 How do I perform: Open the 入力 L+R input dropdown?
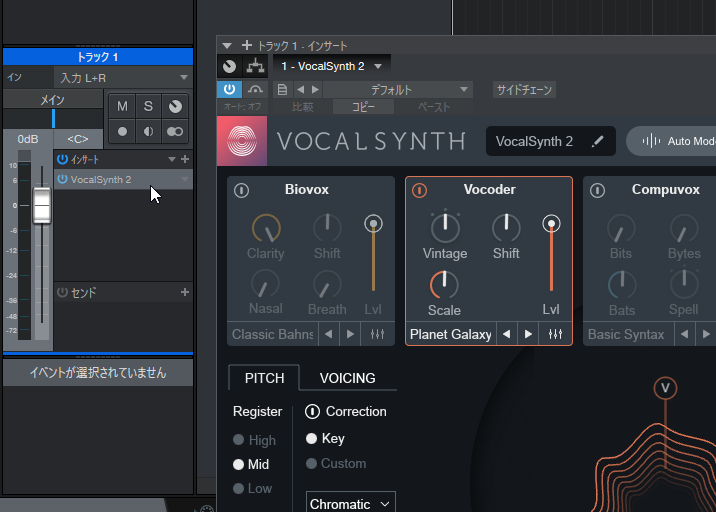pos(122,77)
